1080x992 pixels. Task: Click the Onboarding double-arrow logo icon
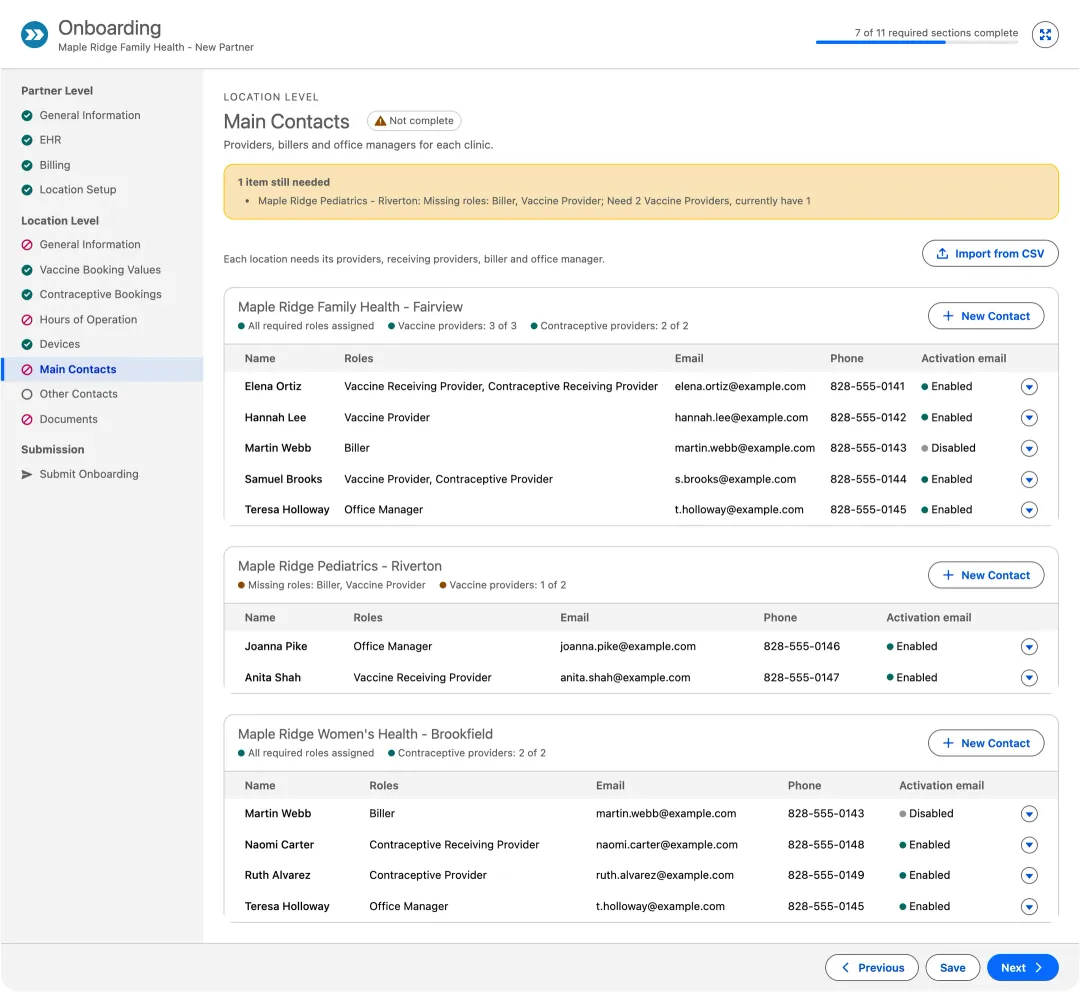click(34, 34)
